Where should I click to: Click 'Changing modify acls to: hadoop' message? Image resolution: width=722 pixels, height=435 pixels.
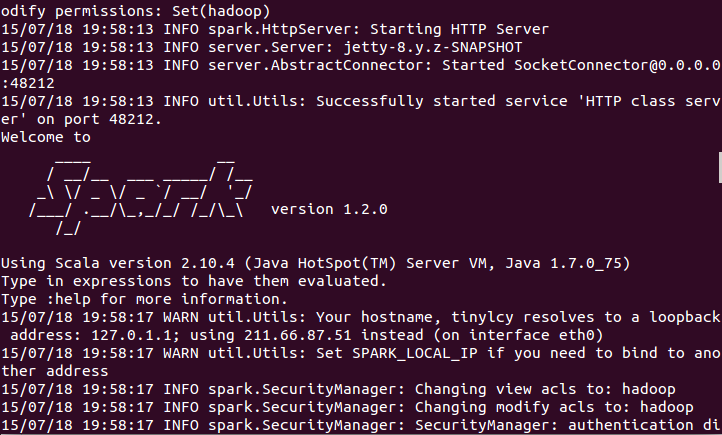click(x=554, y=407)
